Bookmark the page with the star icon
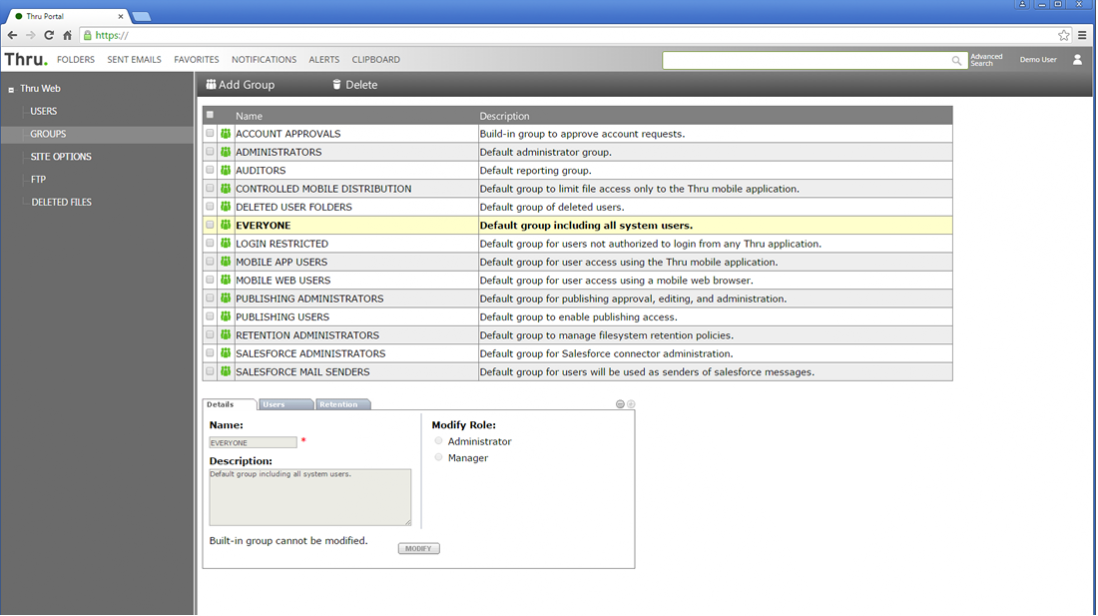Screen dimensions: 1098x616 point(1064,35)
